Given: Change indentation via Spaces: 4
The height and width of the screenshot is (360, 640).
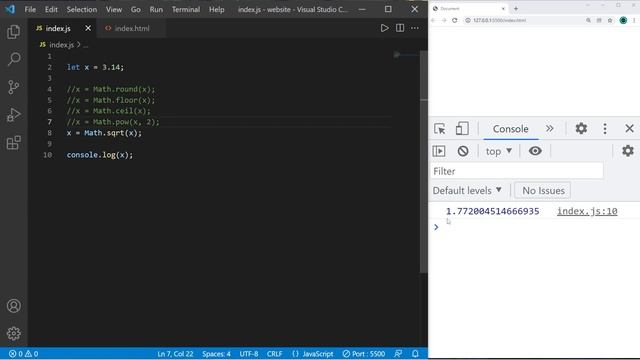Looking at the screenshot, I should [216, 354].
